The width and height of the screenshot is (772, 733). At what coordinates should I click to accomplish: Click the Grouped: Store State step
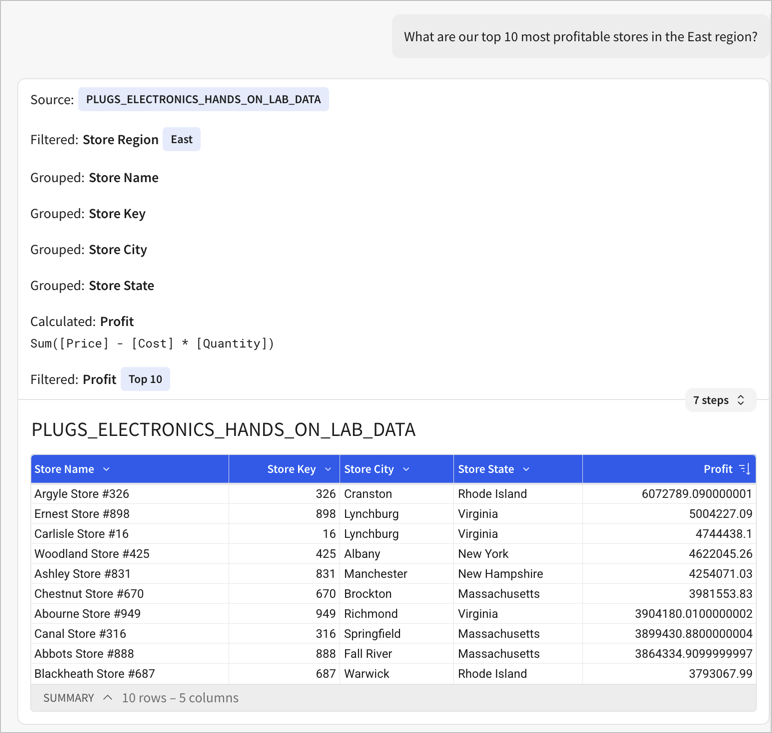(92, 286)
